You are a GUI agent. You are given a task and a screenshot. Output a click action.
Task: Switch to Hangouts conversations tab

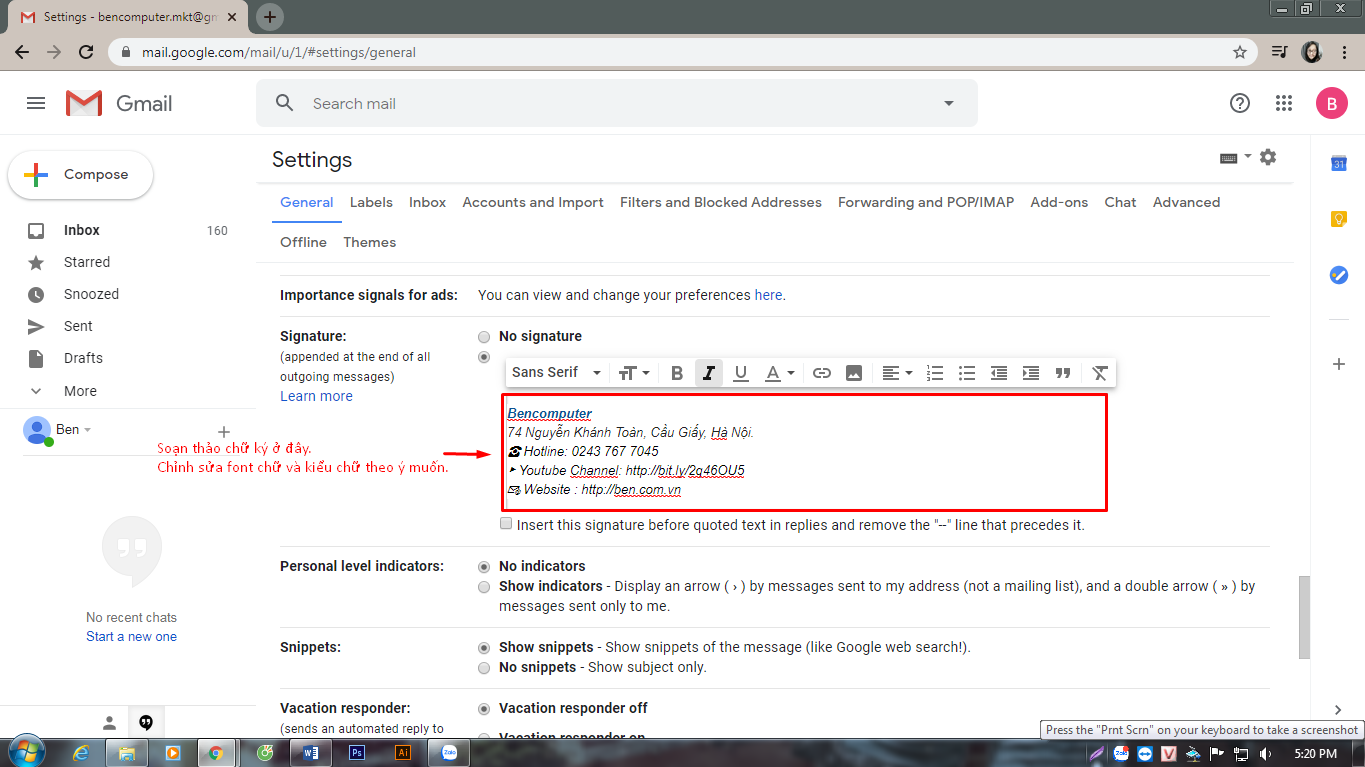146,723
